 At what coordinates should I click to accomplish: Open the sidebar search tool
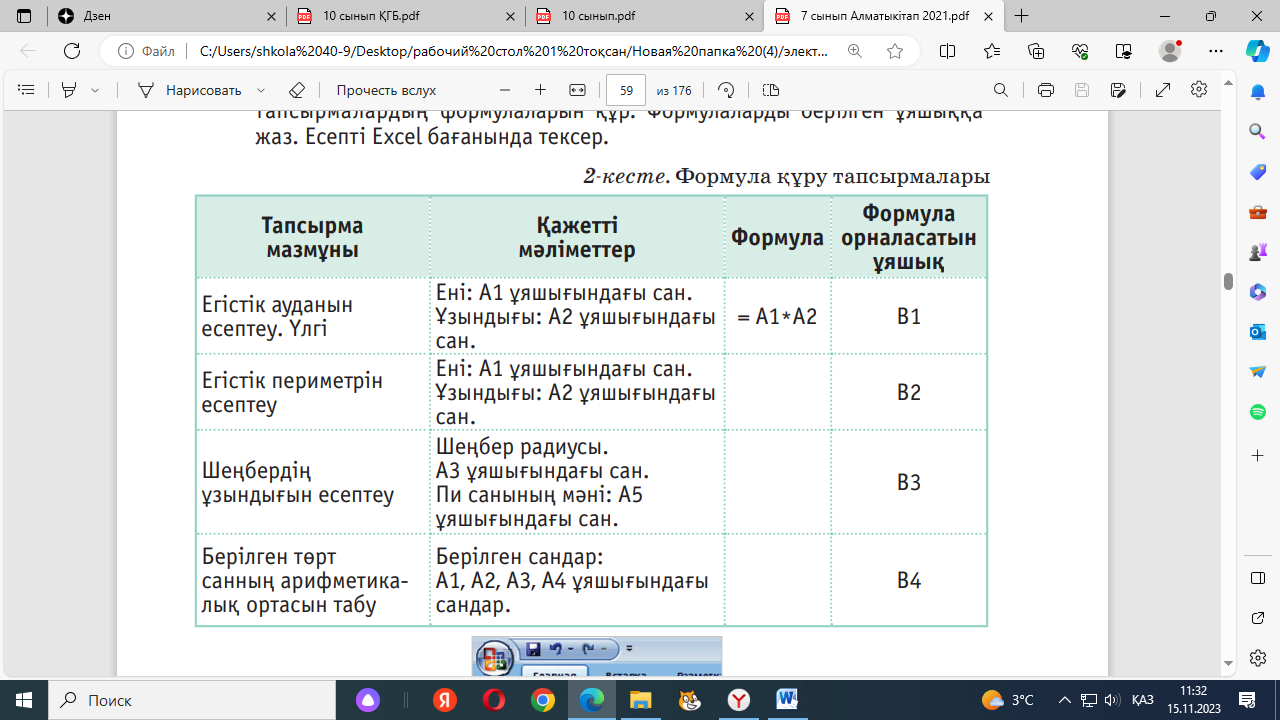pyautogui.click(x=1258, y=132)
